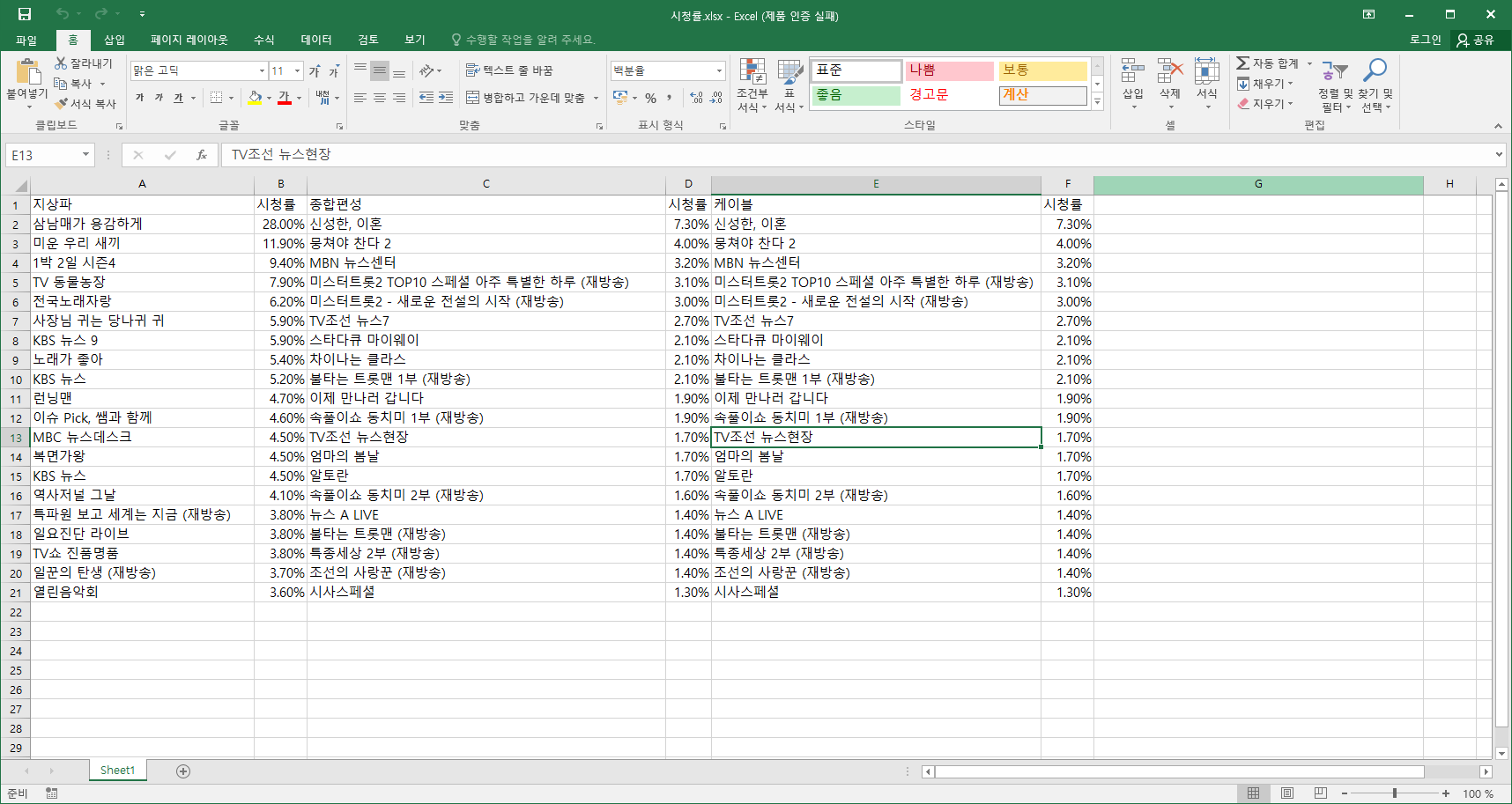Set top vertical alignment
The height and width of the screenshot is (804, 1512).
click(x=359, y=70)
